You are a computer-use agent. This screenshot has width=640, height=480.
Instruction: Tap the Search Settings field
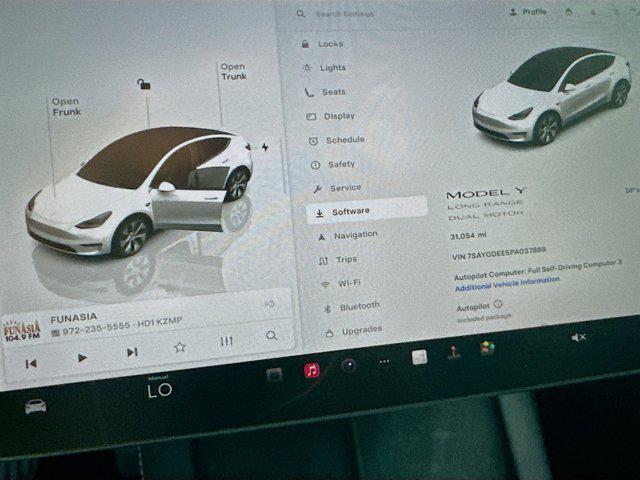345,14
